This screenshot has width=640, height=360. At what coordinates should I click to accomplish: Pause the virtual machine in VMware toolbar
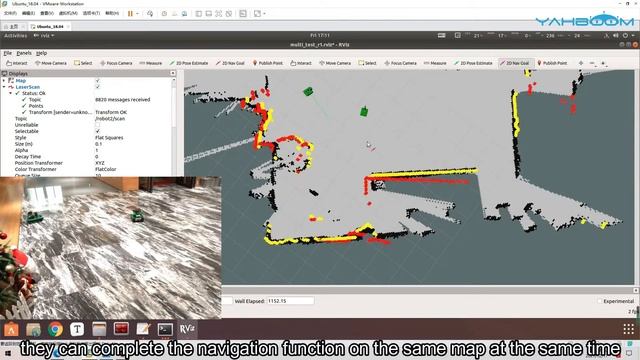pos(130,13)
